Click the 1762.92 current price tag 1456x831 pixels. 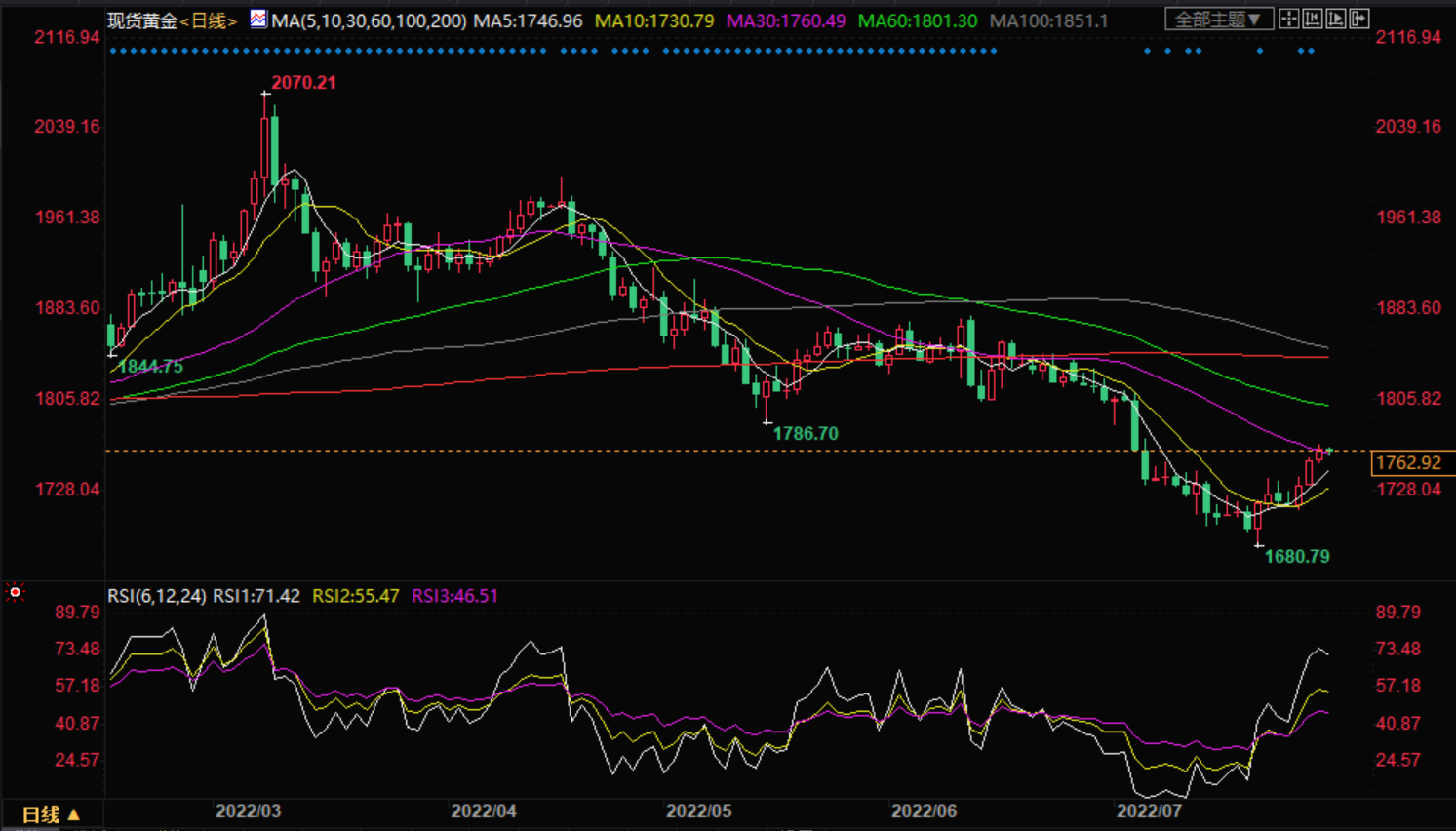(1407, 463)
